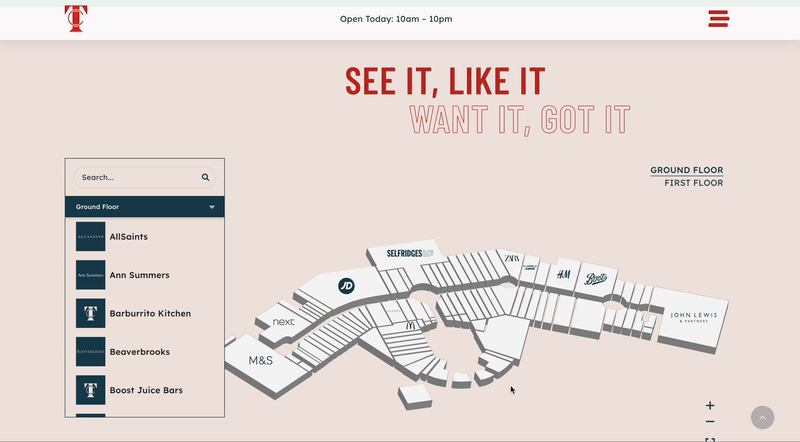
Task: Click the red TC site logo
Action: point(76,19)
